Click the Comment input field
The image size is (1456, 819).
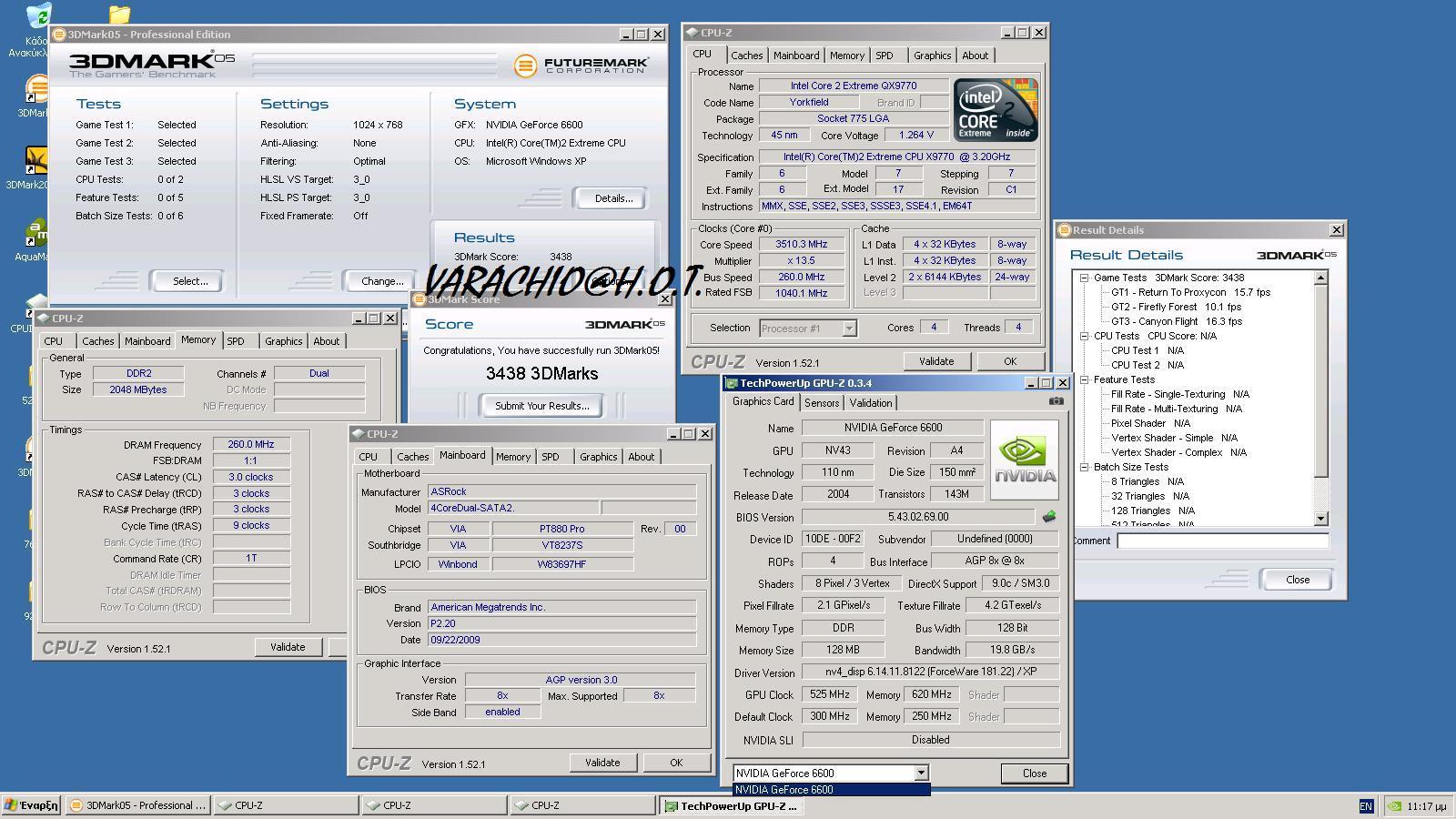click(x=1222, y=541)
